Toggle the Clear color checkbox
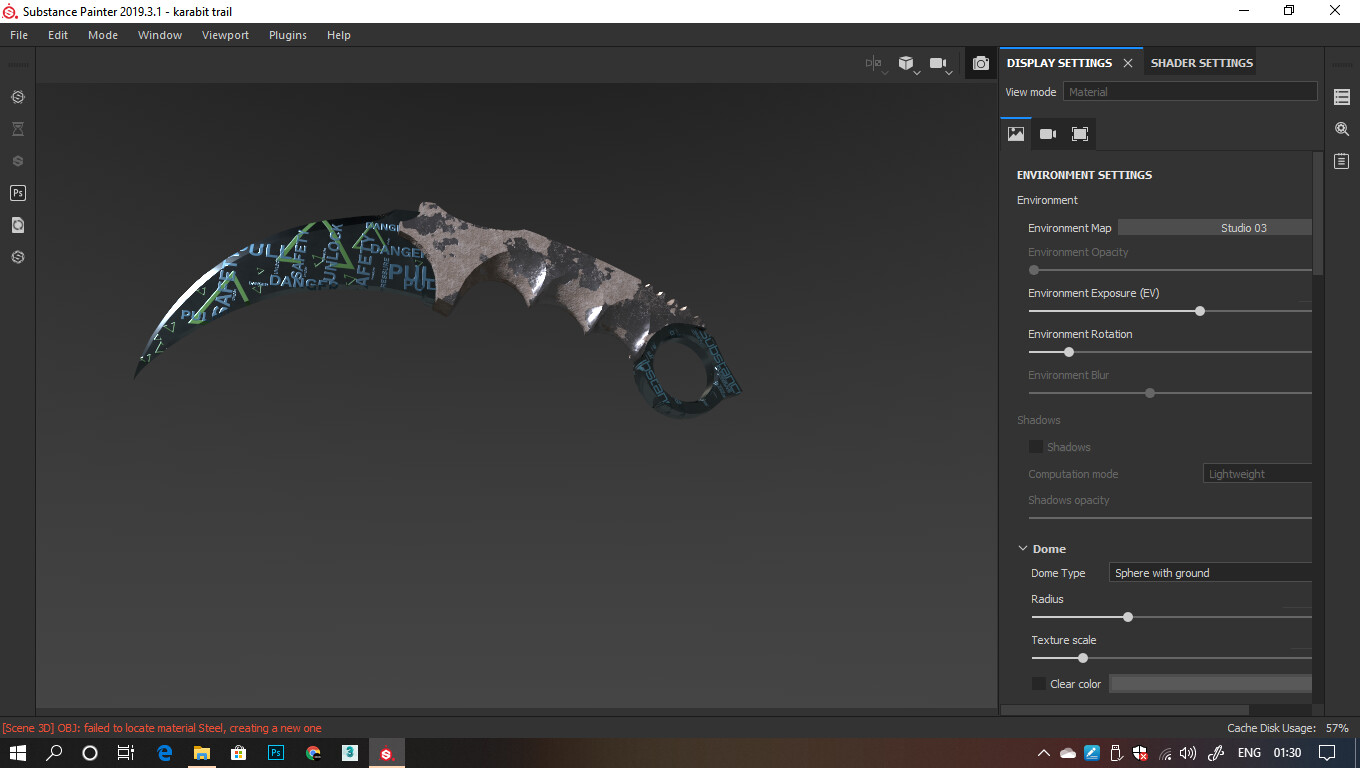Screen dimensions: 1360x768 click(1038, 683)
